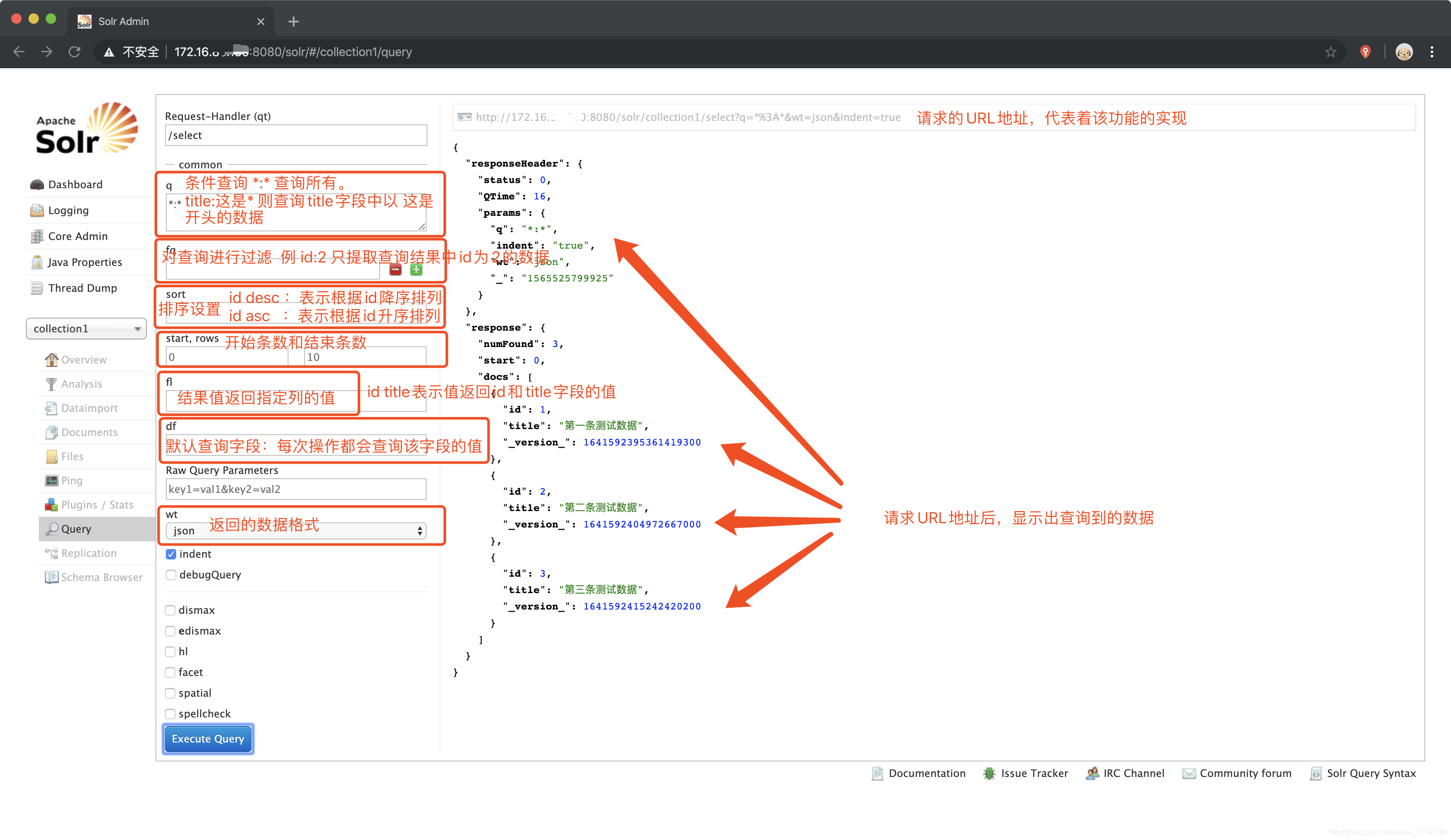Enable the spellcheck checkbox
The width and height of the screenshot is (1451, 840).
click(171, 714)
